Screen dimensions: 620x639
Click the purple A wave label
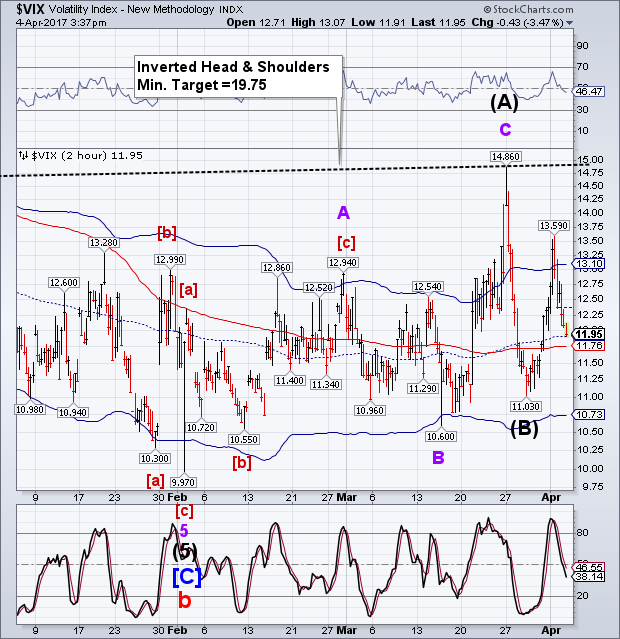(343, 211)
